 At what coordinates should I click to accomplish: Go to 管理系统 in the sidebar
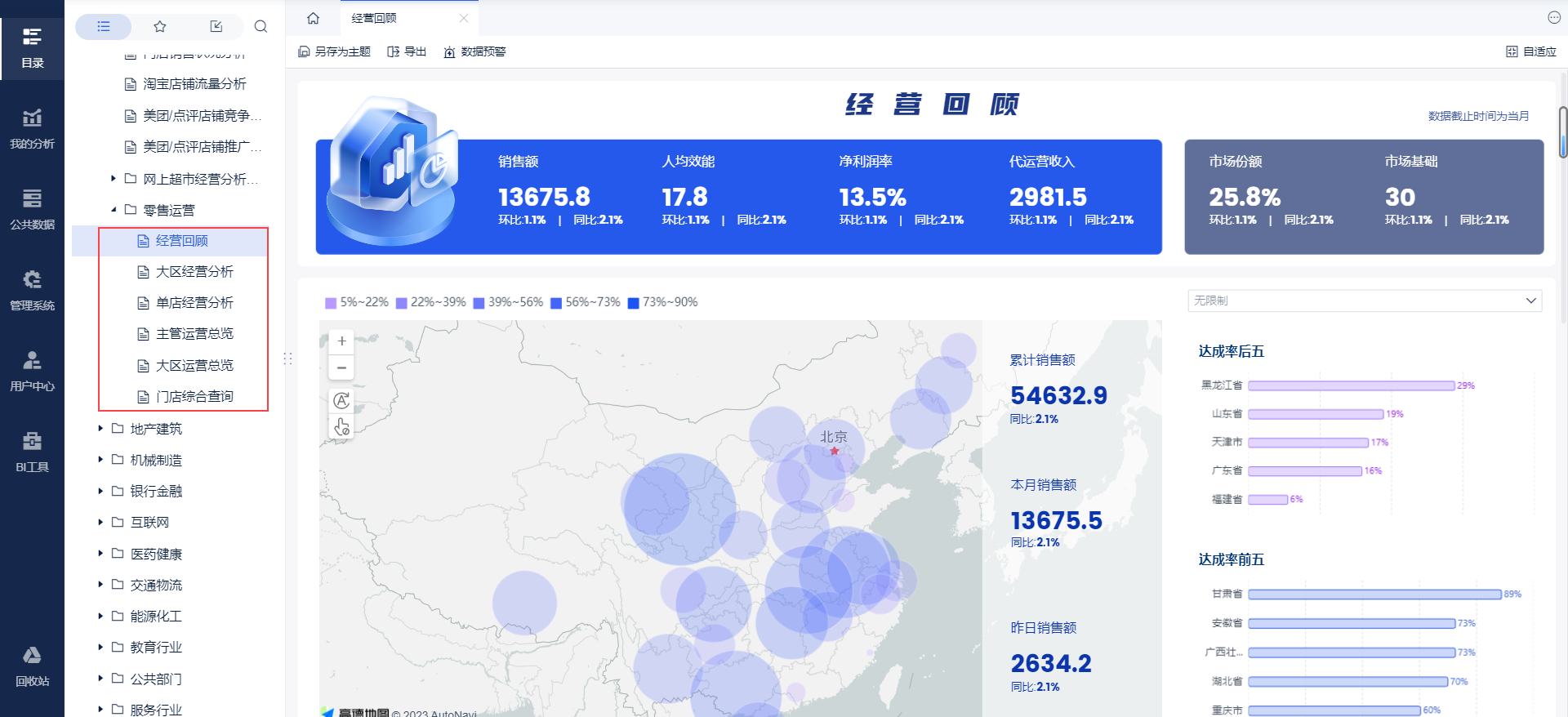(x=32, y=291)
